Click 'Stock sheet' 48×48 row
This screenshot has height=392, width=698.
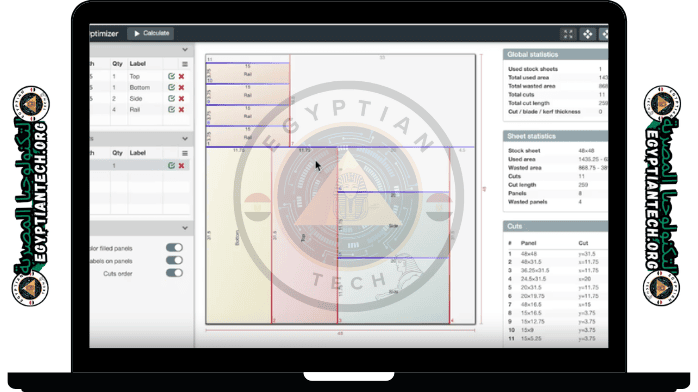556,151
